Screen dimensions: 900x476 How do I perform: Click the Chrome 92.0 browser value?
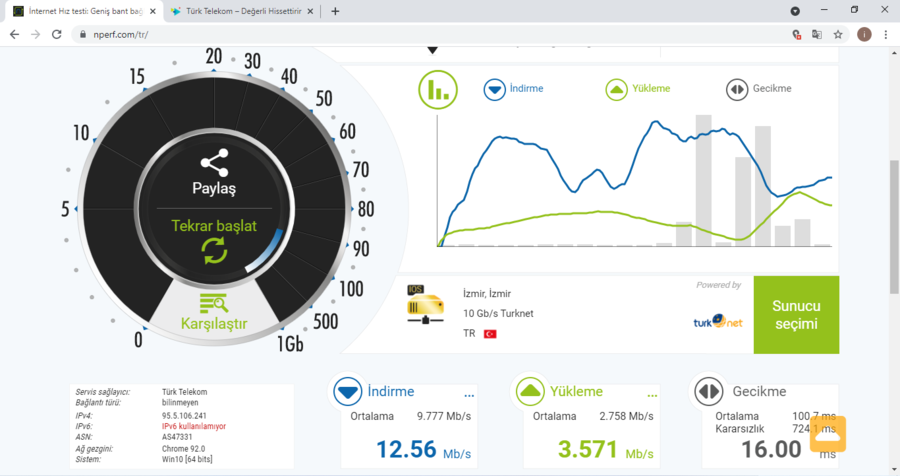(183, 448)
